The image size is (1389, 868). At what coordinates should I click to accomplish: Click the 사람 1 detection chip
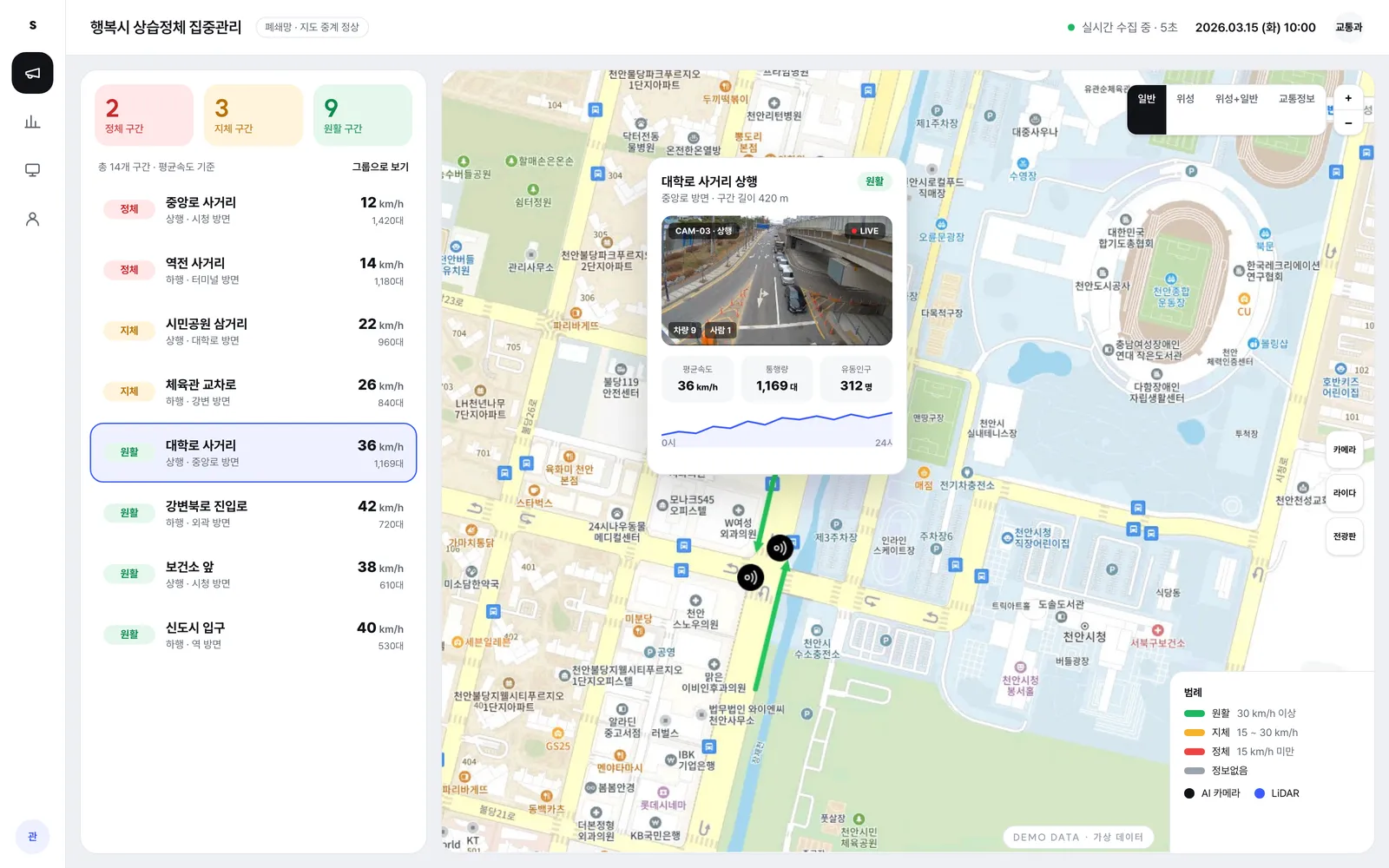721,330
